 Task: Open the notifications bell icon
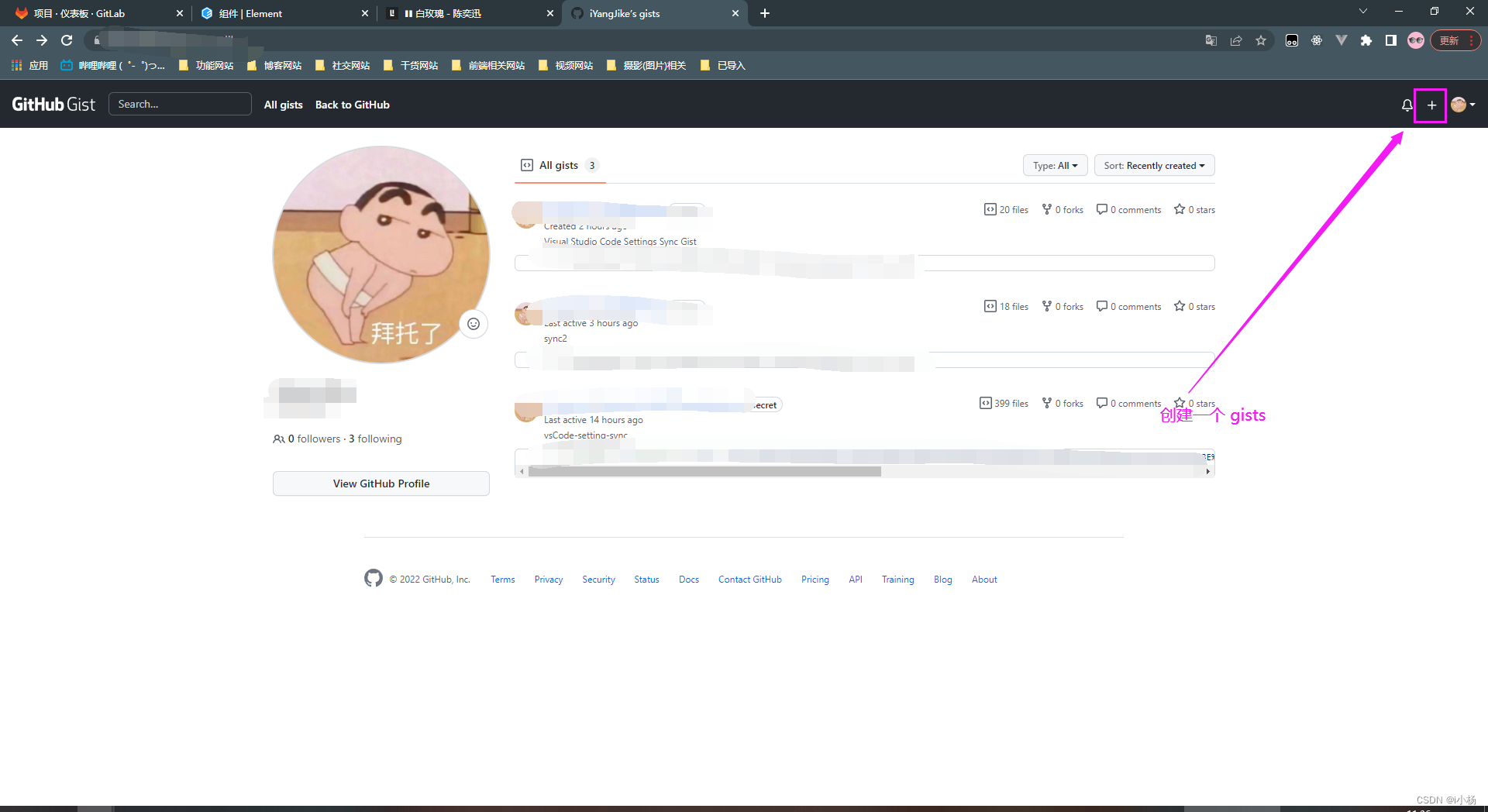point(1407,105)
